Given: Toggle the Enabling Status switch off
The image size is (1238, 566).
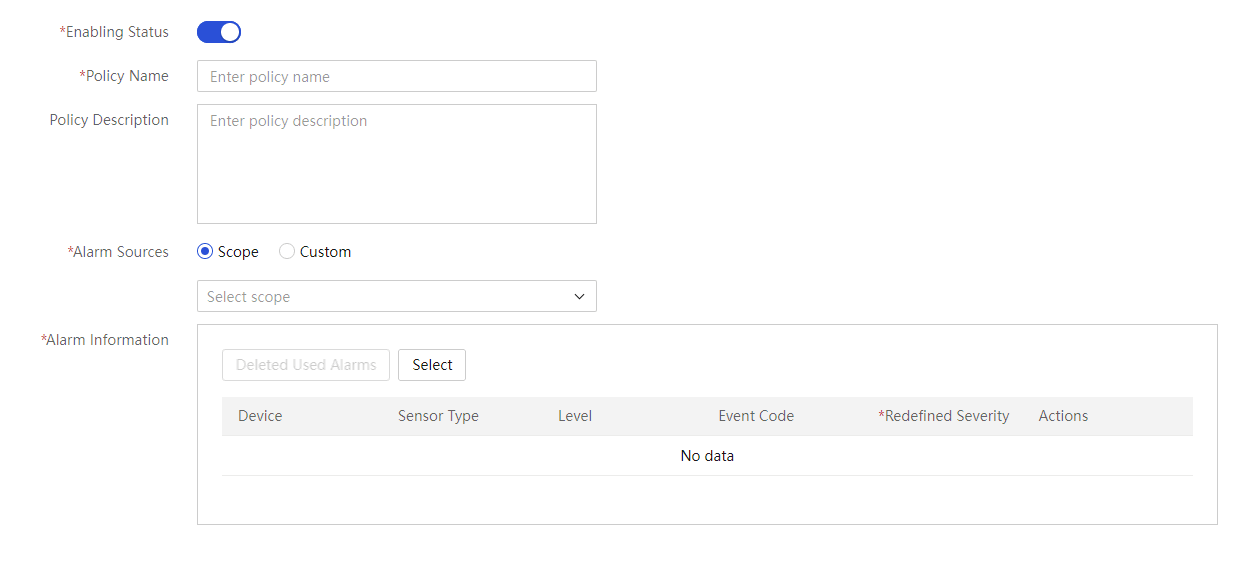Looking at the screenshot, I should tap(219, 32).
